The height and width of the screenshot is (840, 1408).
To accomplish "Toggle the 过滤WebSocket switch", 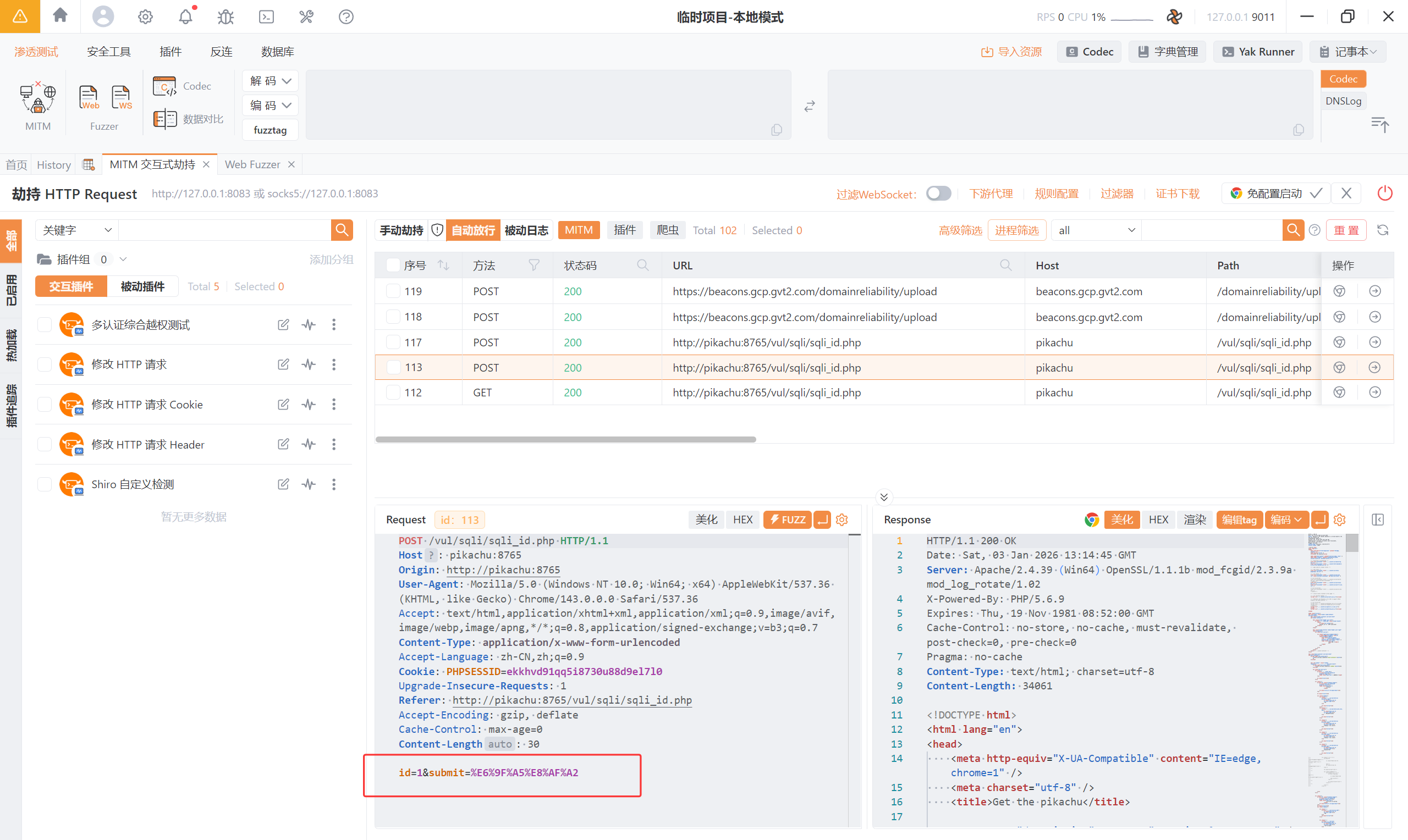I will (938, 194).
